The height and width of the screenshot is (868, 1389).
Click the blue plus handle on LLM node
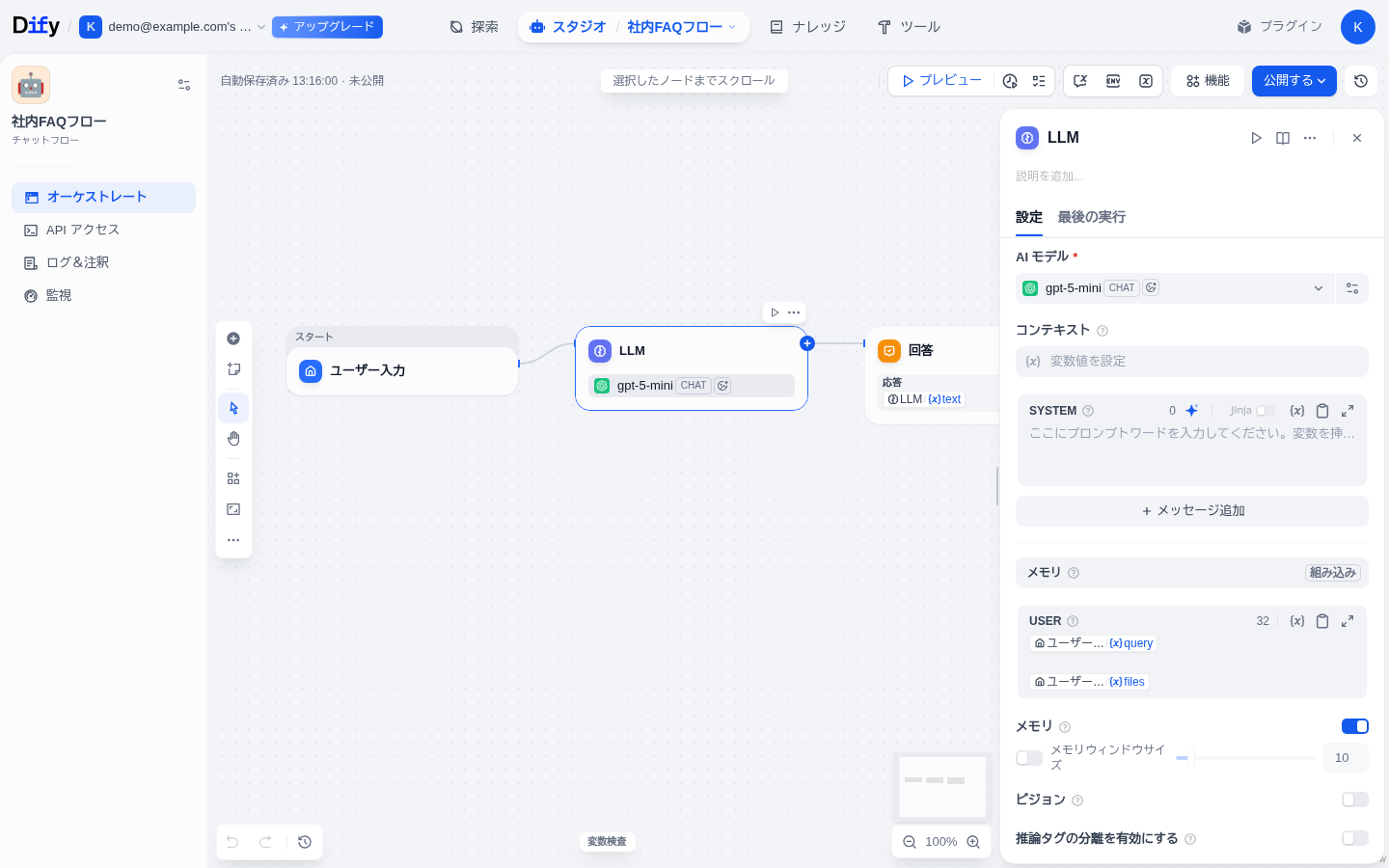click(807, 343)
